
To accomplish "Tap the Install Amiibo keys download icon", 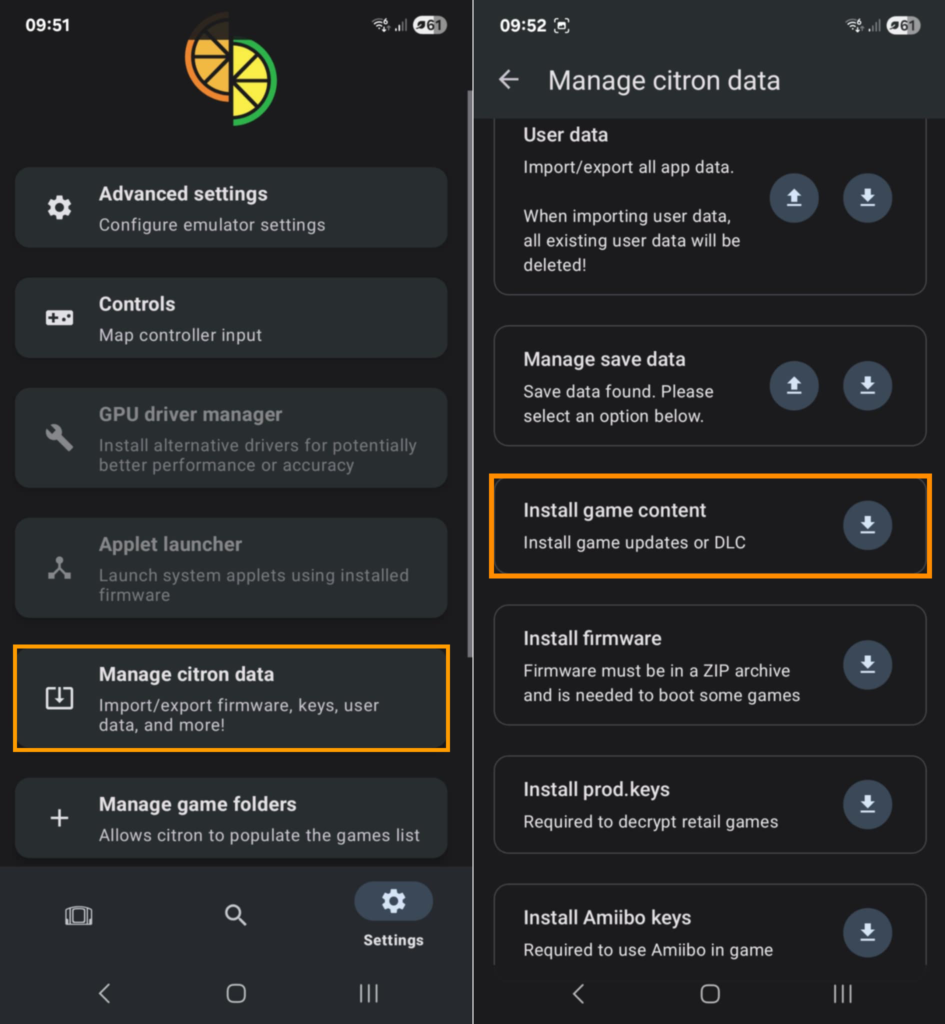I will [x=867, y=932].
